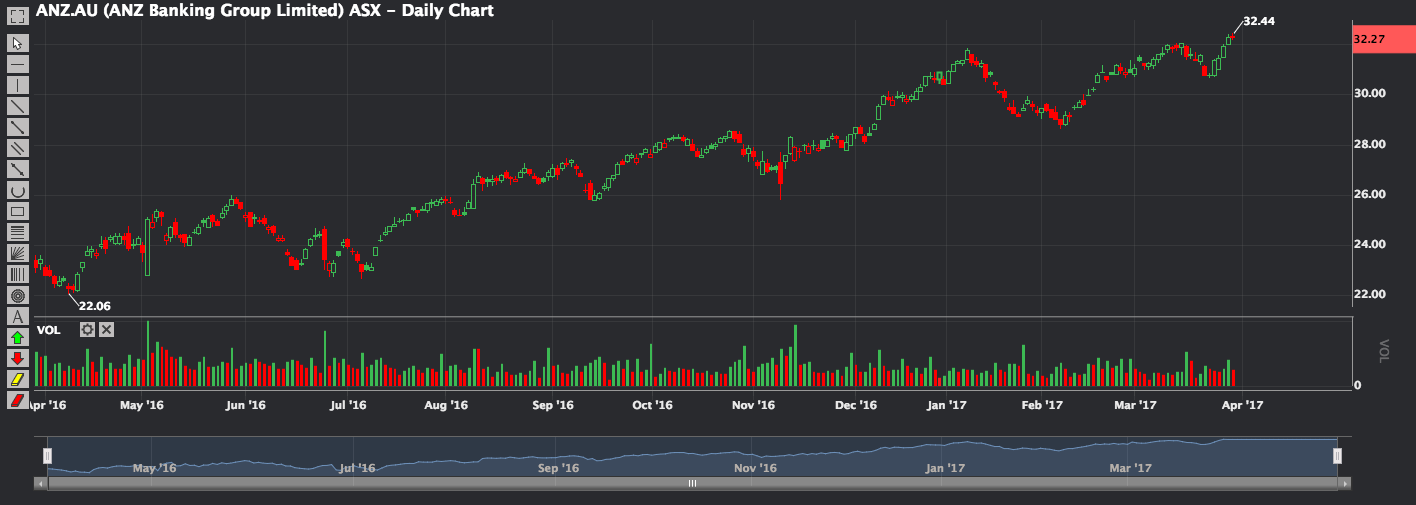Add a green up arrow marker
Viewport: 1416px width, 505px height.
17,337
